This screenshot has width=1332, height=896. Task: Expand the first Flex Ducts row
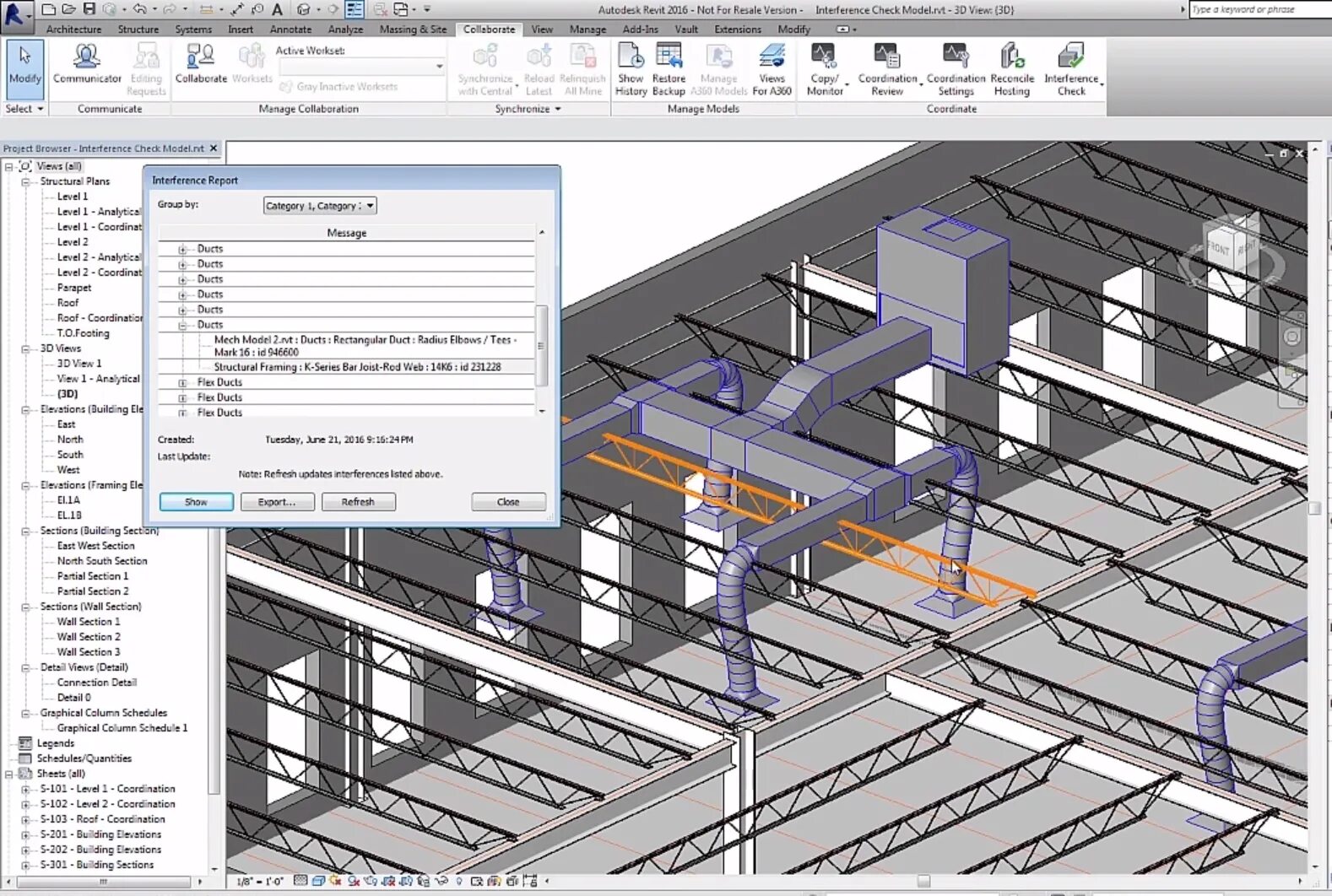[182, 383]
